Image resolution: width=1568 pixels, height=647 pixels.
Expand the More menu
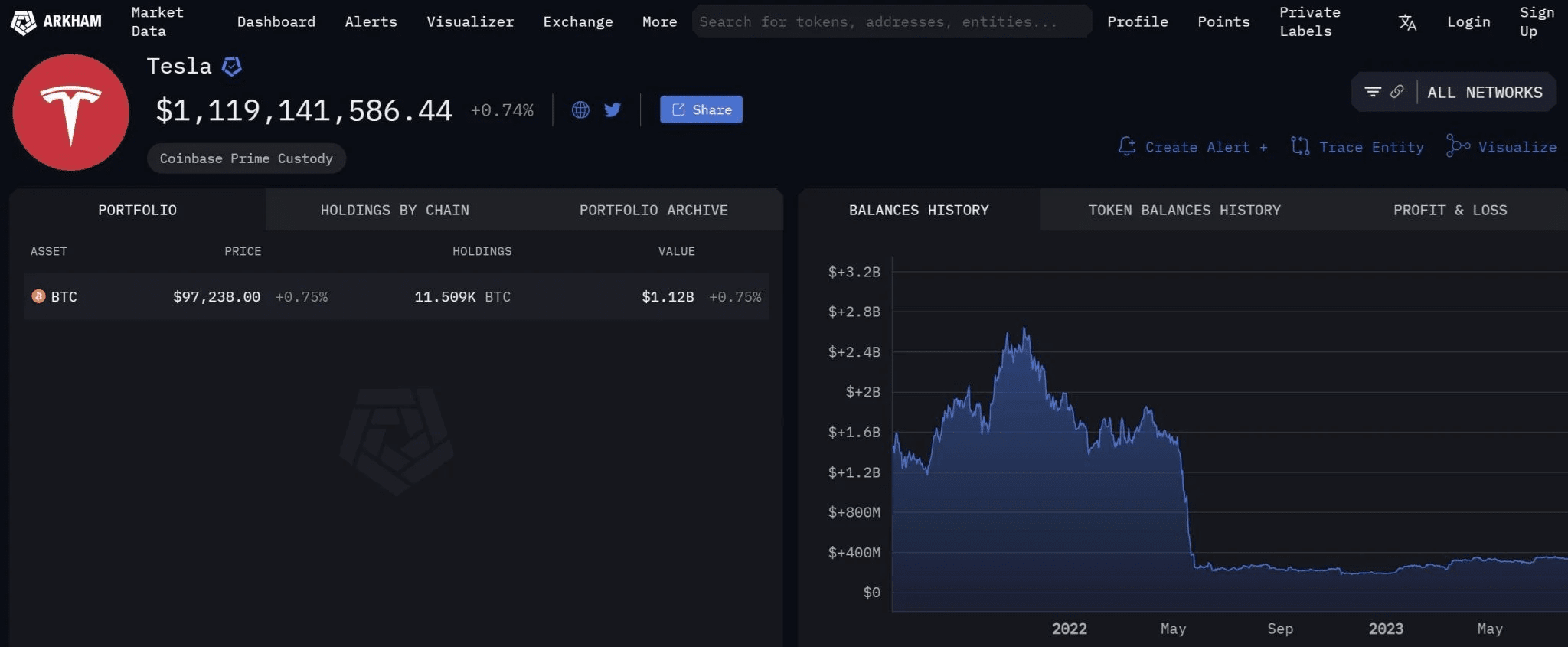click(659, 22)
